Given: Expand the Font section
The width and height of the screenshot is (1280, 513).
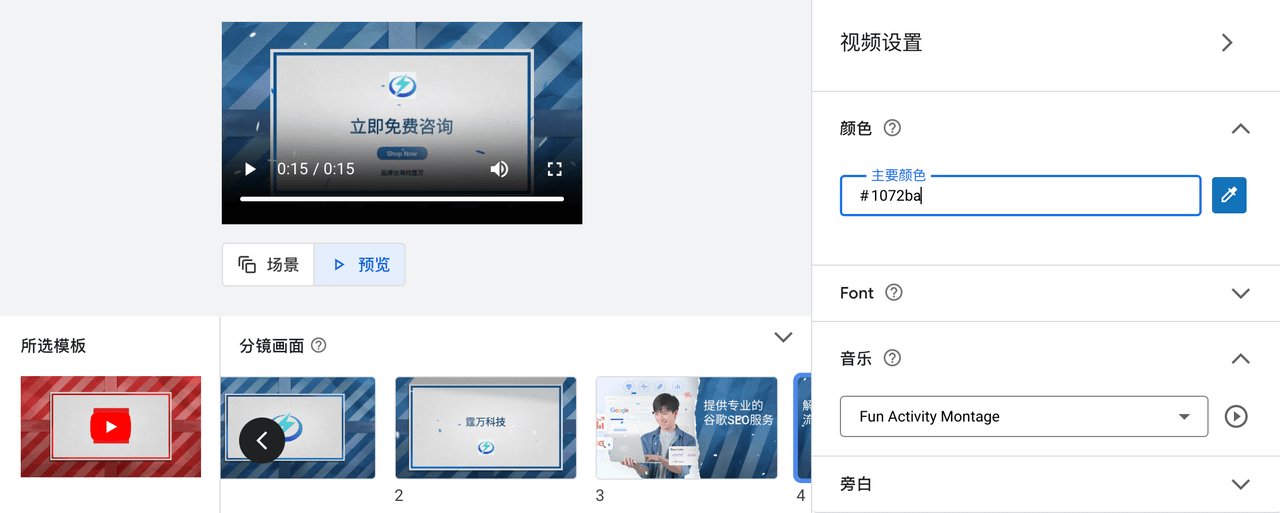Looking at the screenshot, I should point(1240,293).
